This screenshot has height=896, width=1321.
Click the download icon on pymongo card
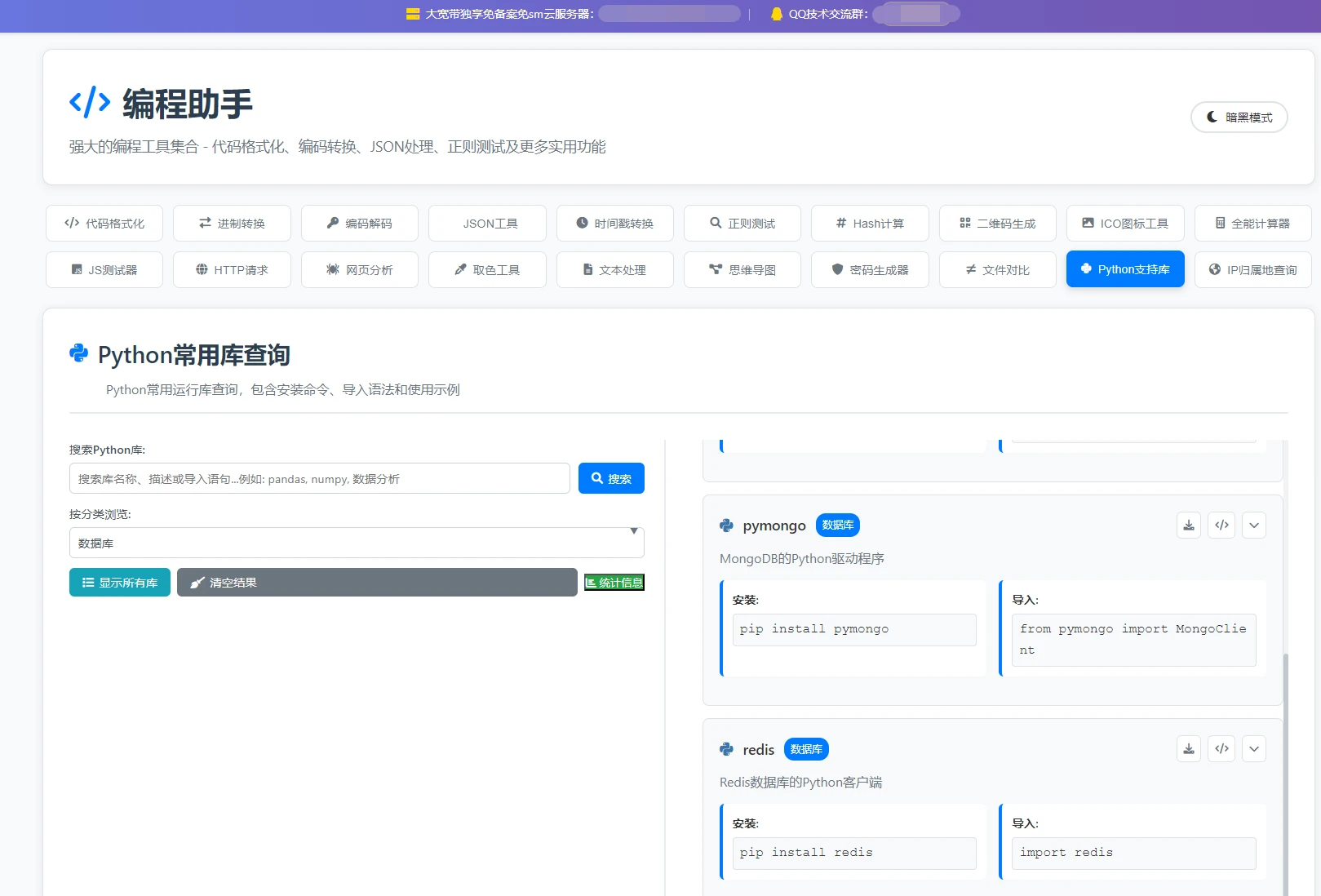click(1188, 526)
